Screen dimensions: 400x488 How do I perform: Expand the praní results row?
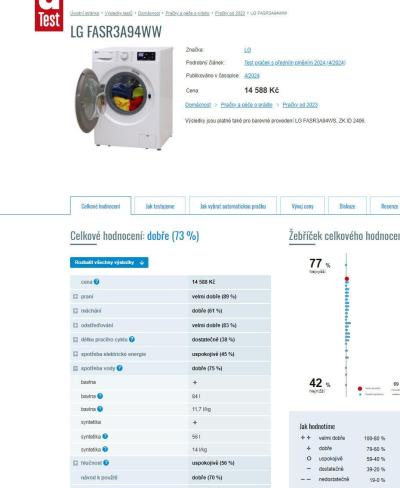coord(75,296)
